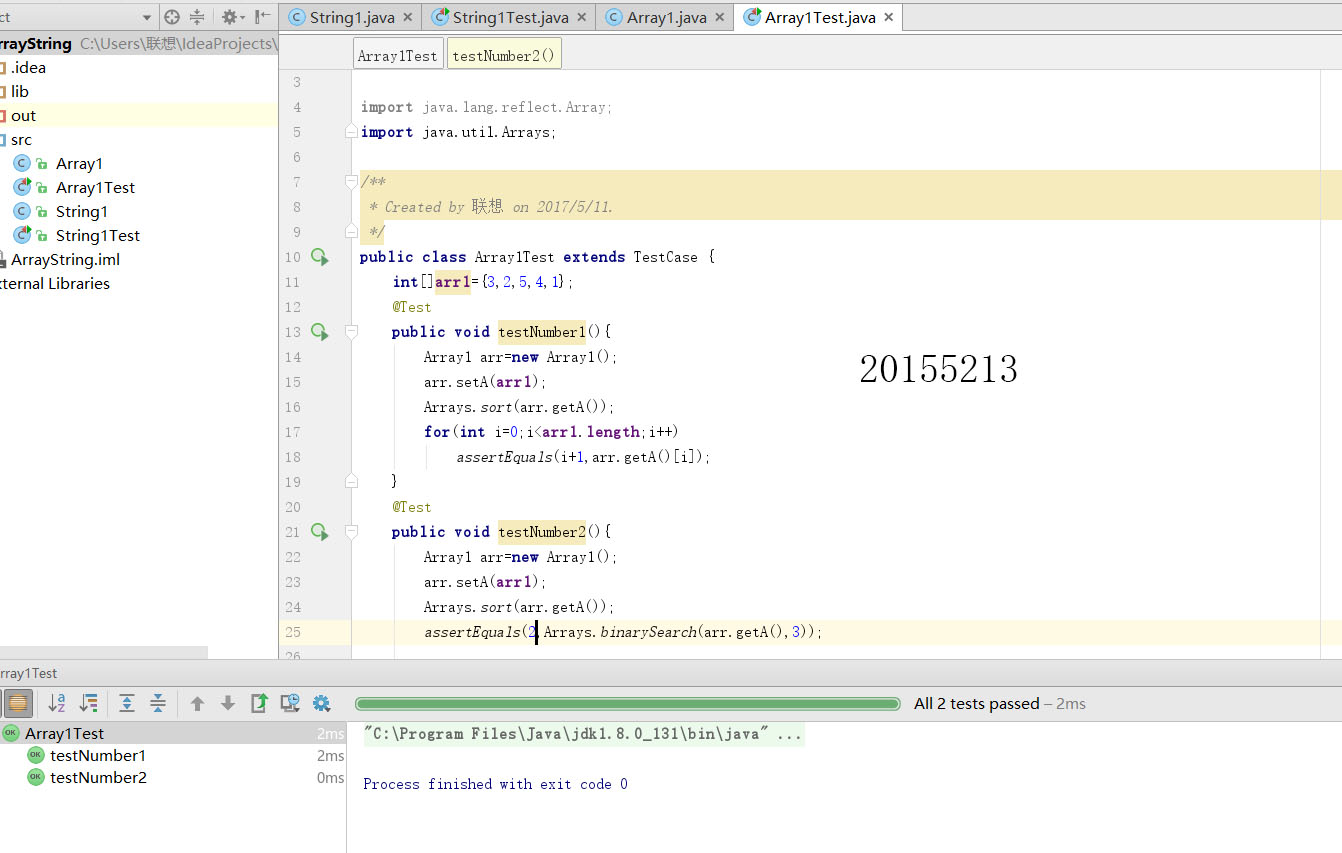Select the Array1Test.java tab
This screenshot has width=1342, height=853.
click(x=819, y=17)
